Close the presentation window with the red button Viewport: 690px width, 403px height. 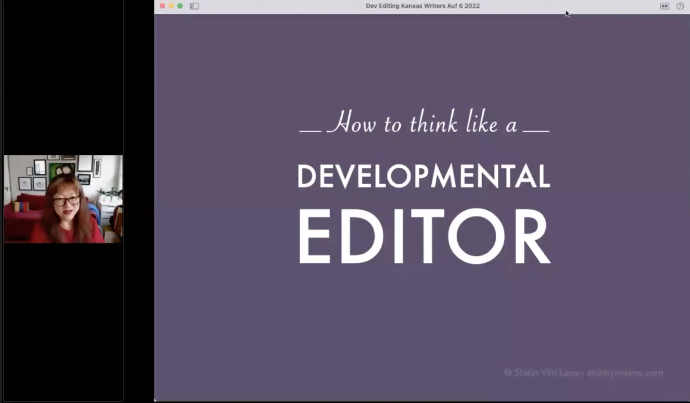pyautogui.click(x=162, y=6)
